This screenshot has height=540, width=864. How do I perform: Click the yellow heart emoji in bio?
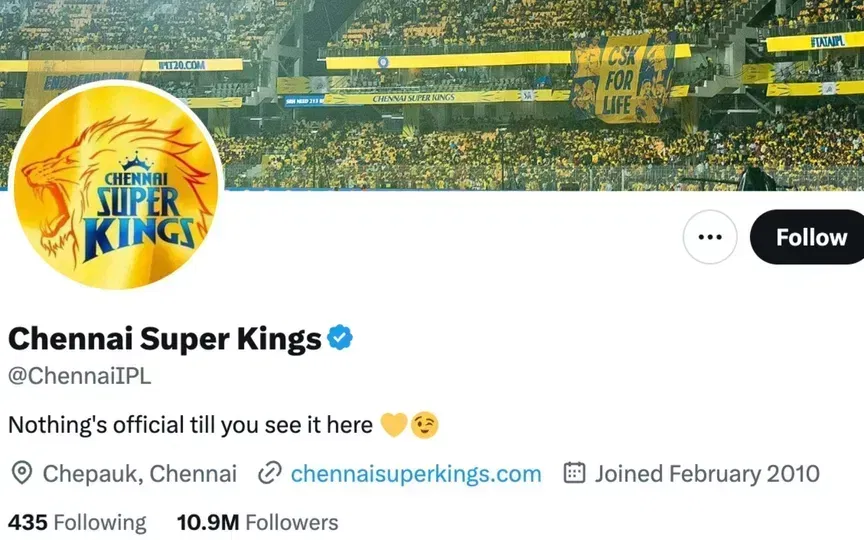[394, 425]
